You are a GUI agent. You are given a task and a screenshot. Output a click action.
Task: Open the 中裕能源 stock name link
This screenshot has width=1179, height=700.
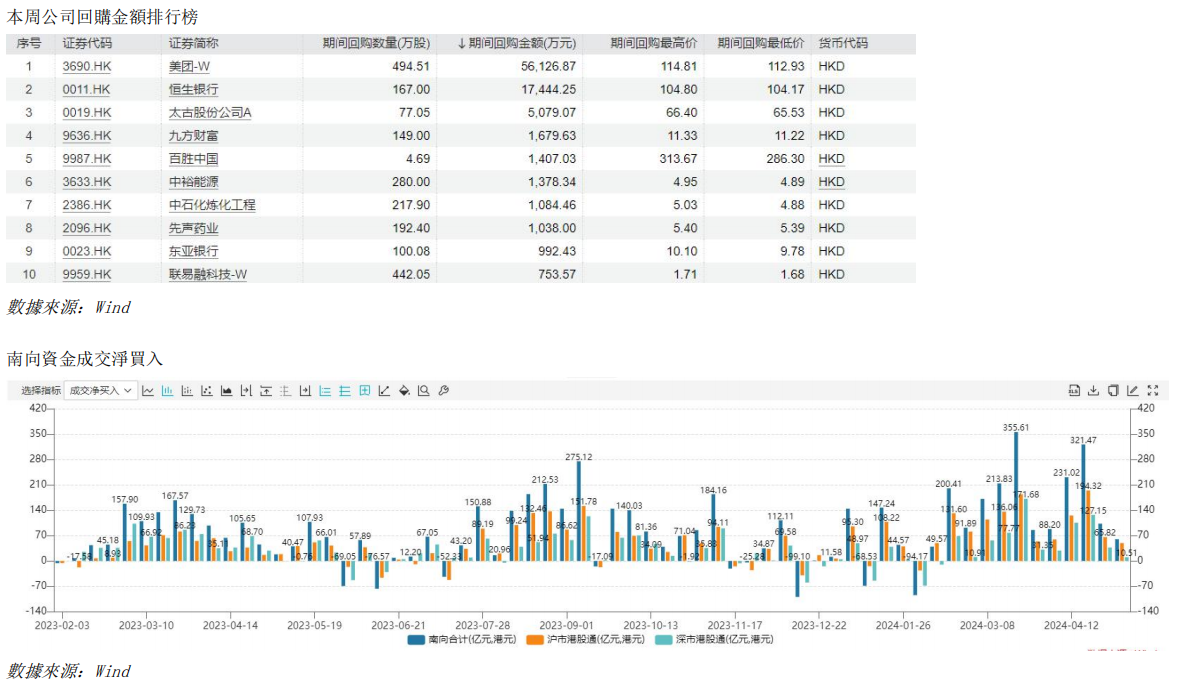click(193, 182)
